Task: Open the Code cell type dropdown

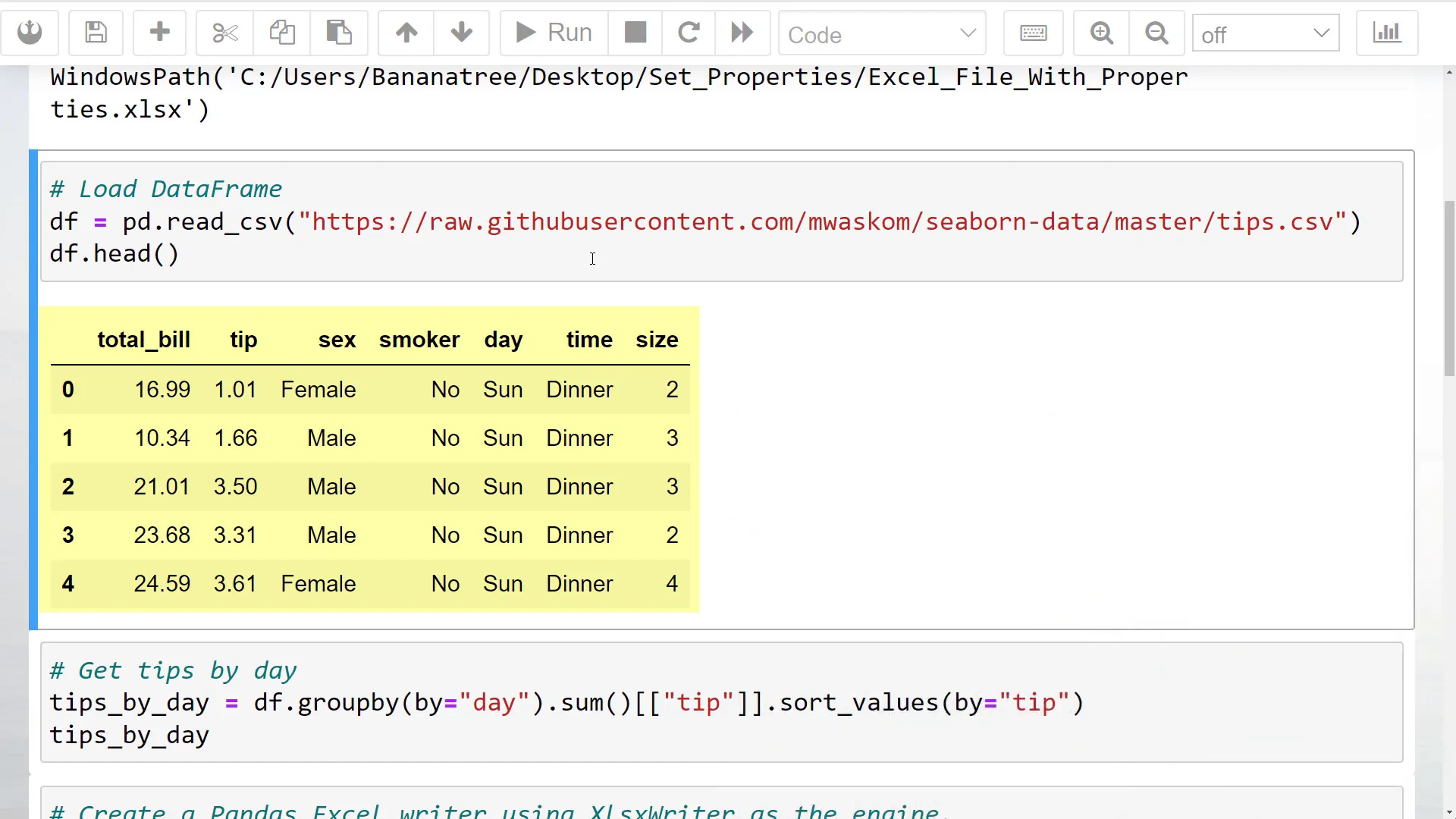Action: click(882, 34)
